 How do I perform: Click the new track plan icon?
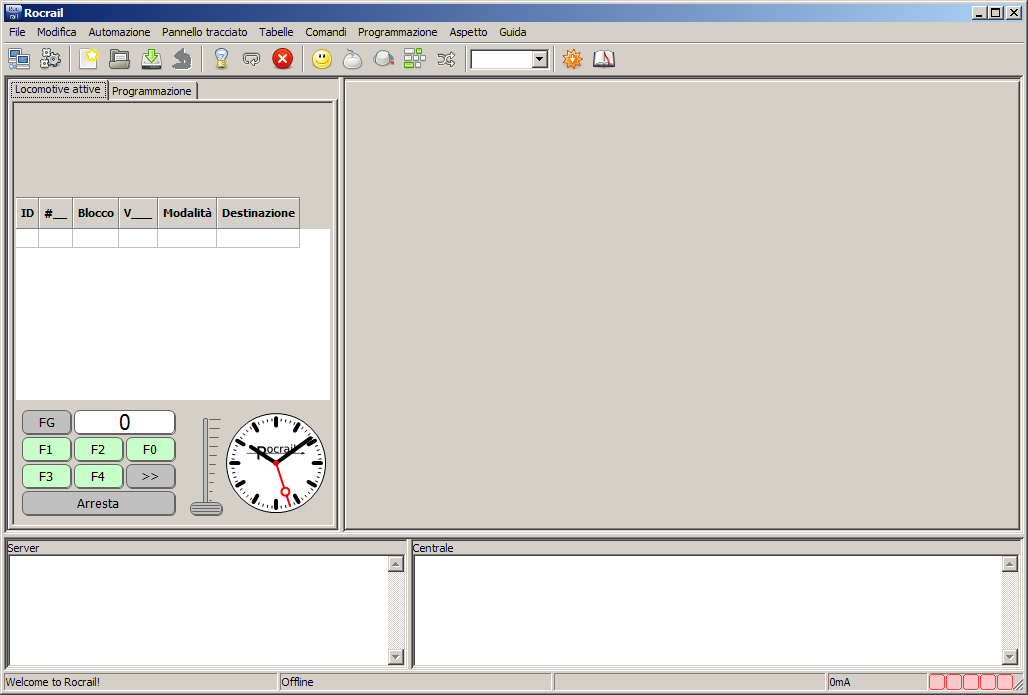coord(89,59)
